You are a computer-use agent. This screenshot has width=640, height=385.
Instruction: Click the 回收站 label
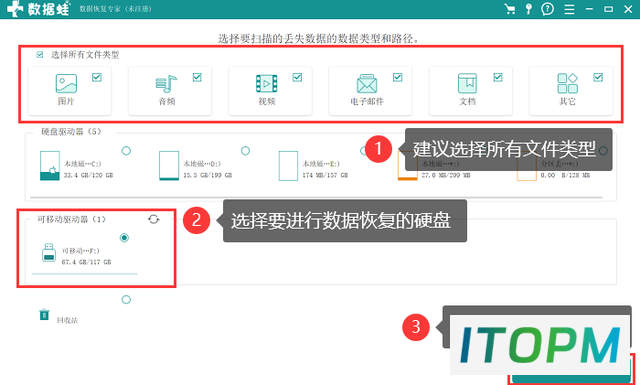point(67,320)
